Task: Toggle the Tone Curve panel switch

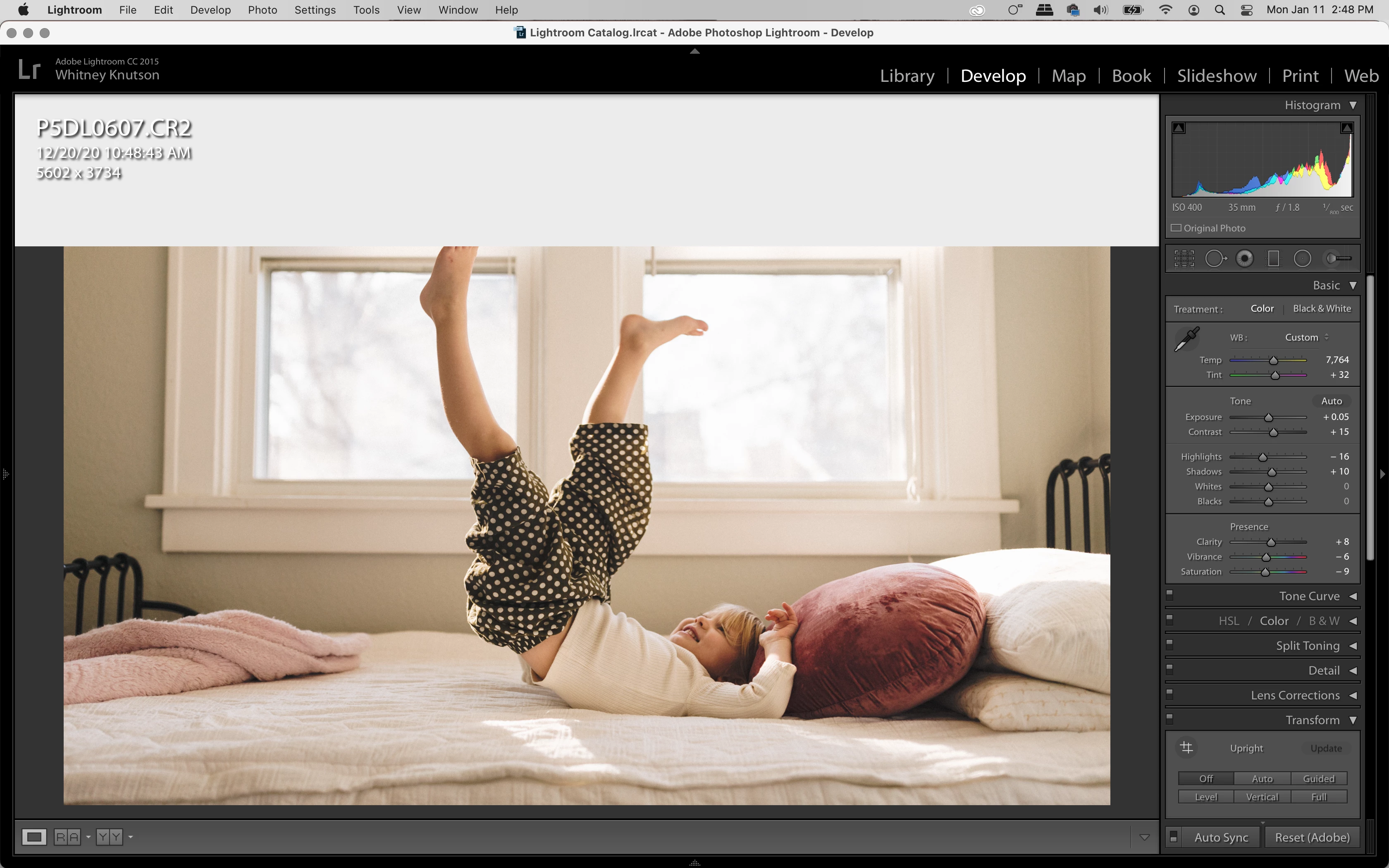Action: pyautogui.click(x=1170, y=594)
